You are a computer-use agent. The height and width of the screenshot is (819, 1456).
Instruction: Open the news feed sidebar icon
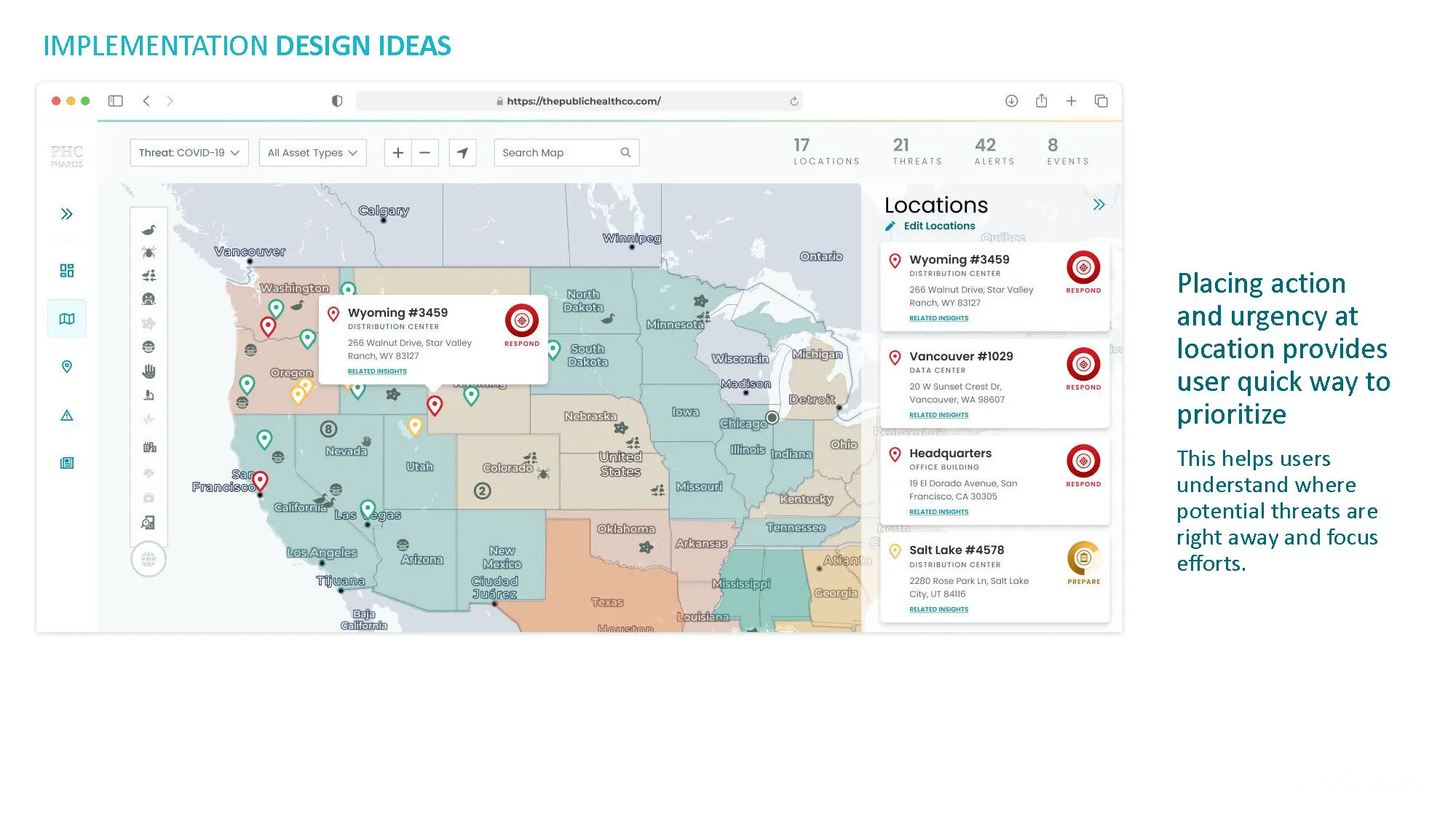pyautogui.click(x=67, y=463)
